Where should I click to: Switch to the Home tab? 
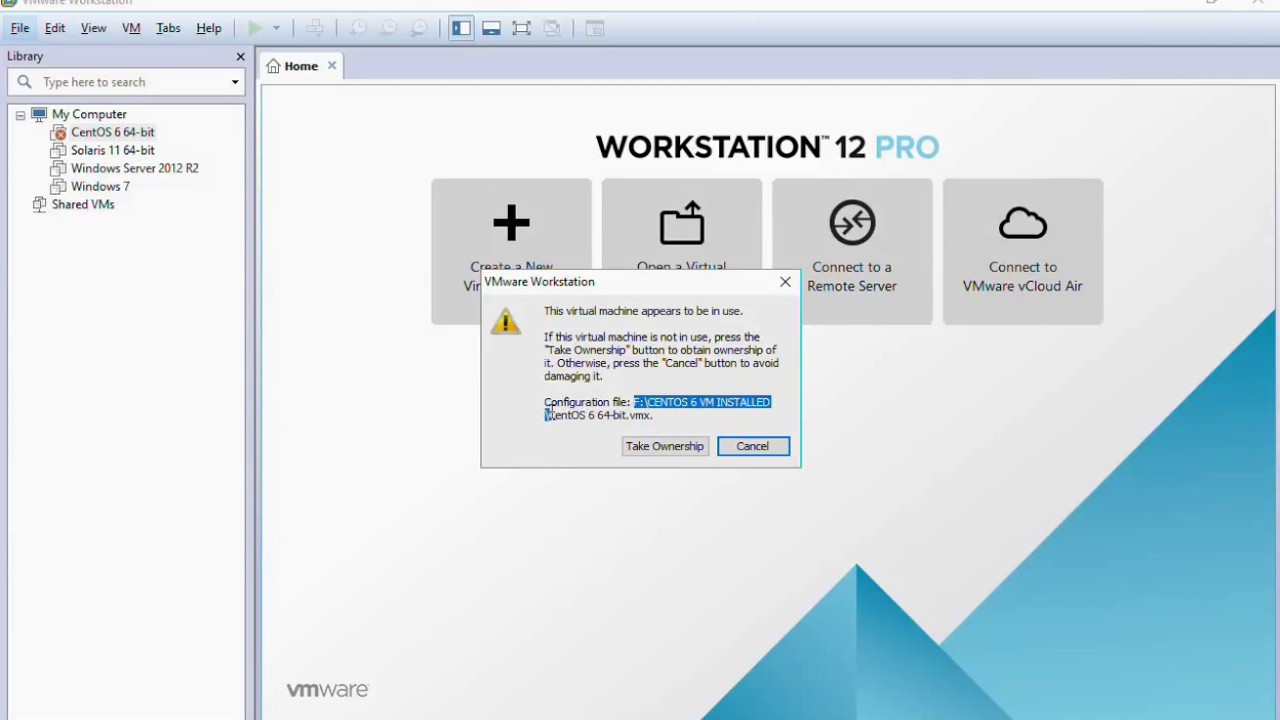(x=301, y=66)
